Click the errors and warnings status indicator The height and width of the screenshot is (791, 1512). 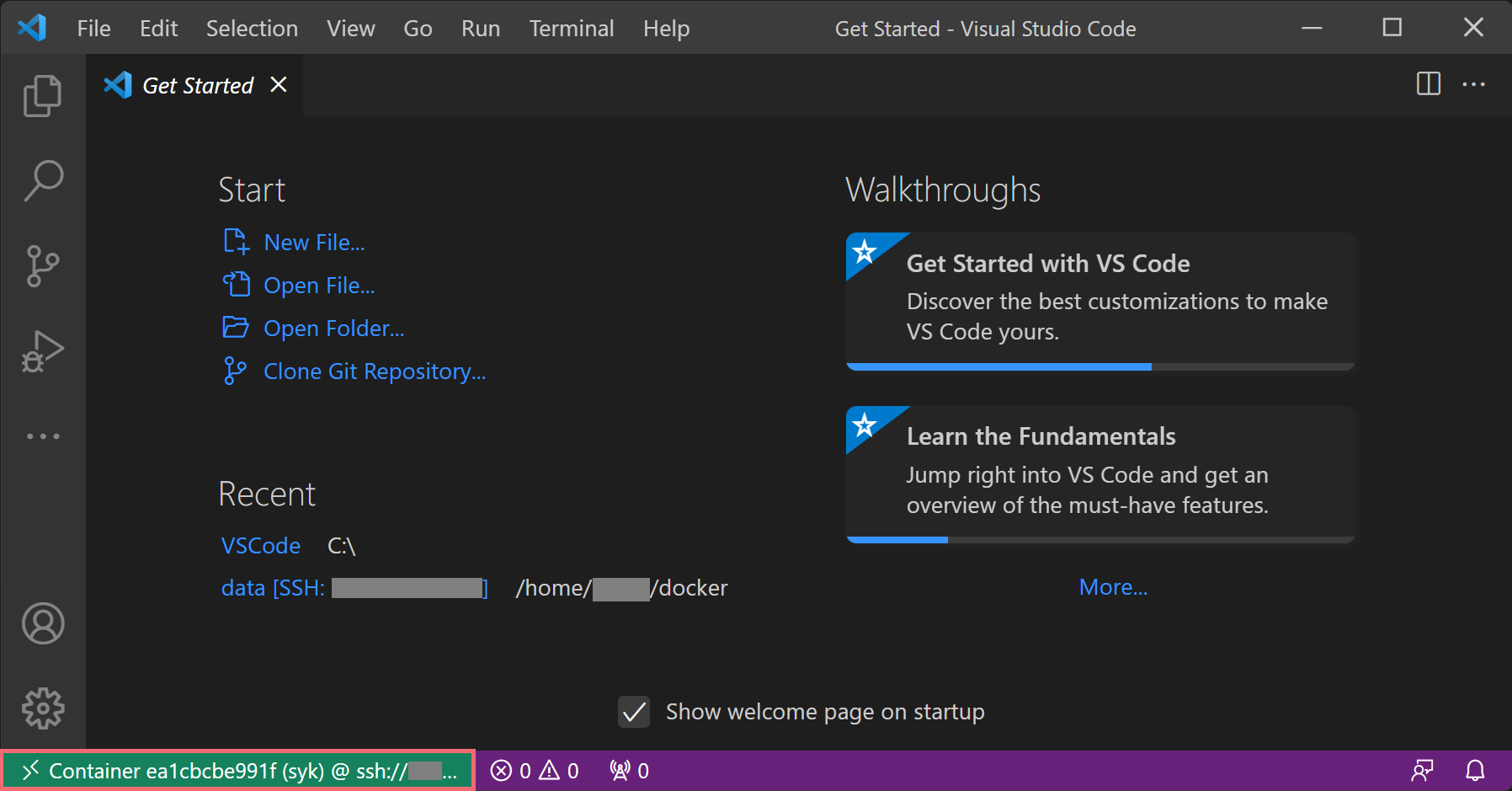[x=535, y=771]
